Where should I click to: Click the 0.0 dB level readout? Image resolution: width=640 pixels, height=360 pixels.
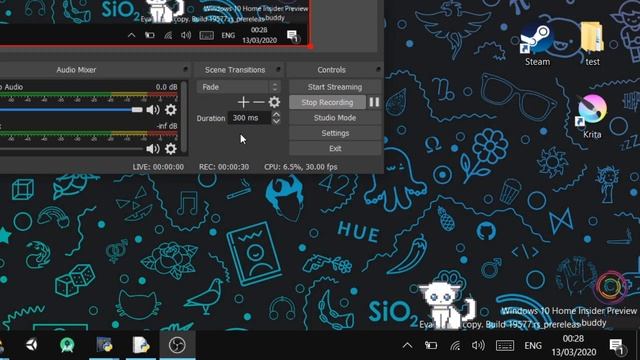167,87
